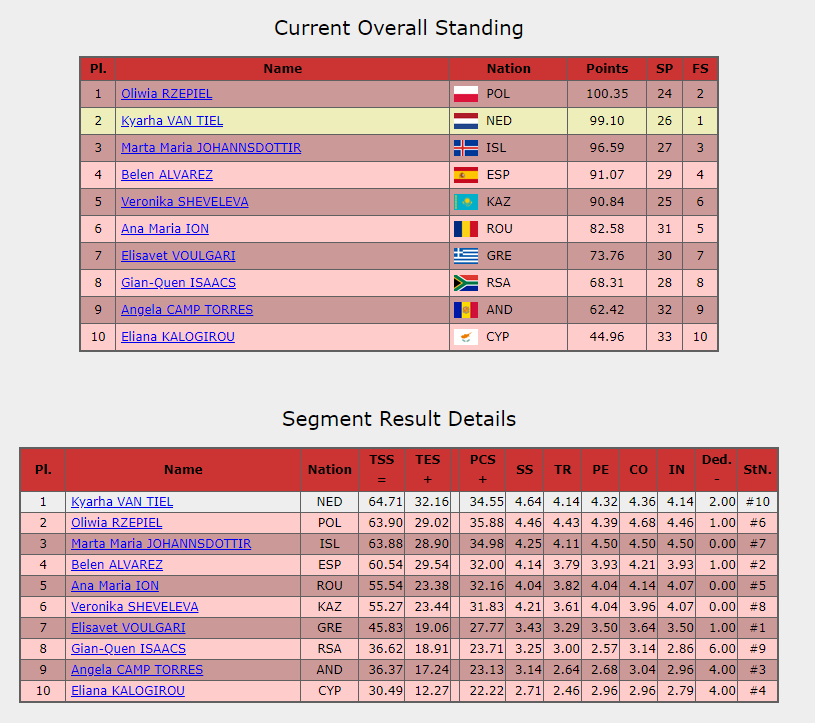Click the Spain flag icon
The height and width of the screenshot is (723, 815).
pos(466,175)
